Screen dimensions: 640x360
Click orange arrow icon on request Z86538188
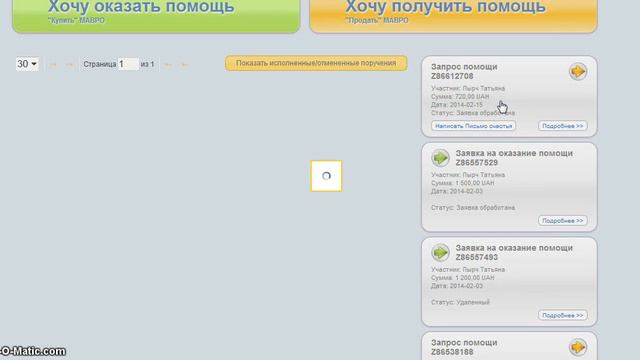coord(578,347)
